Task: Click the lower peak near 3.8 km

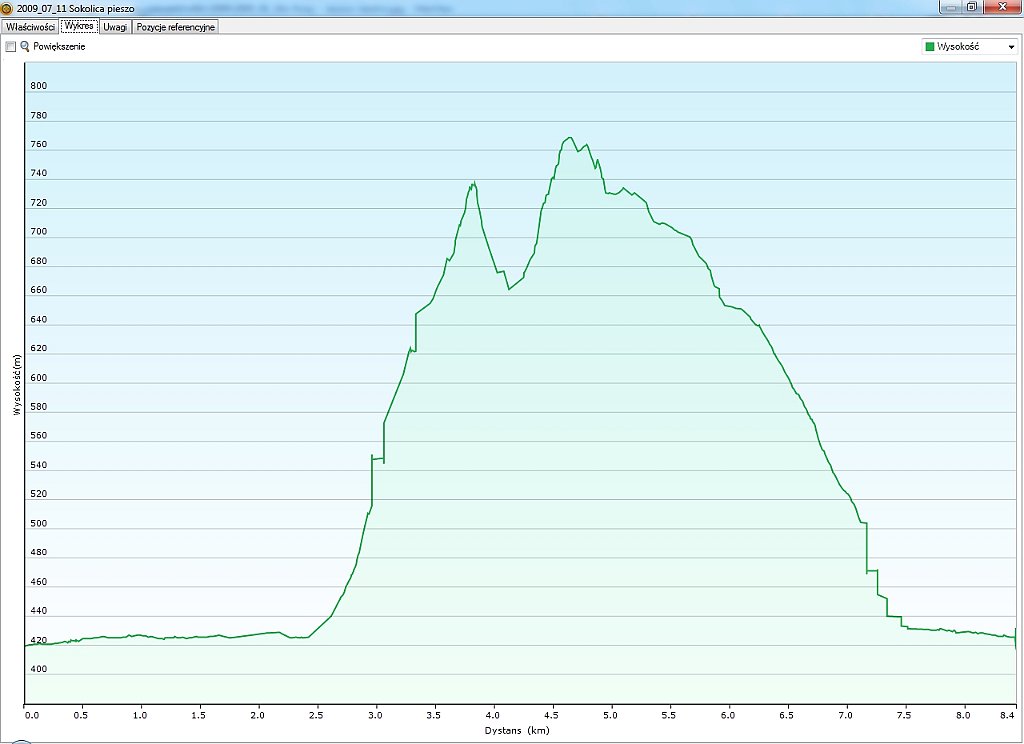Action: coord(473,183)
